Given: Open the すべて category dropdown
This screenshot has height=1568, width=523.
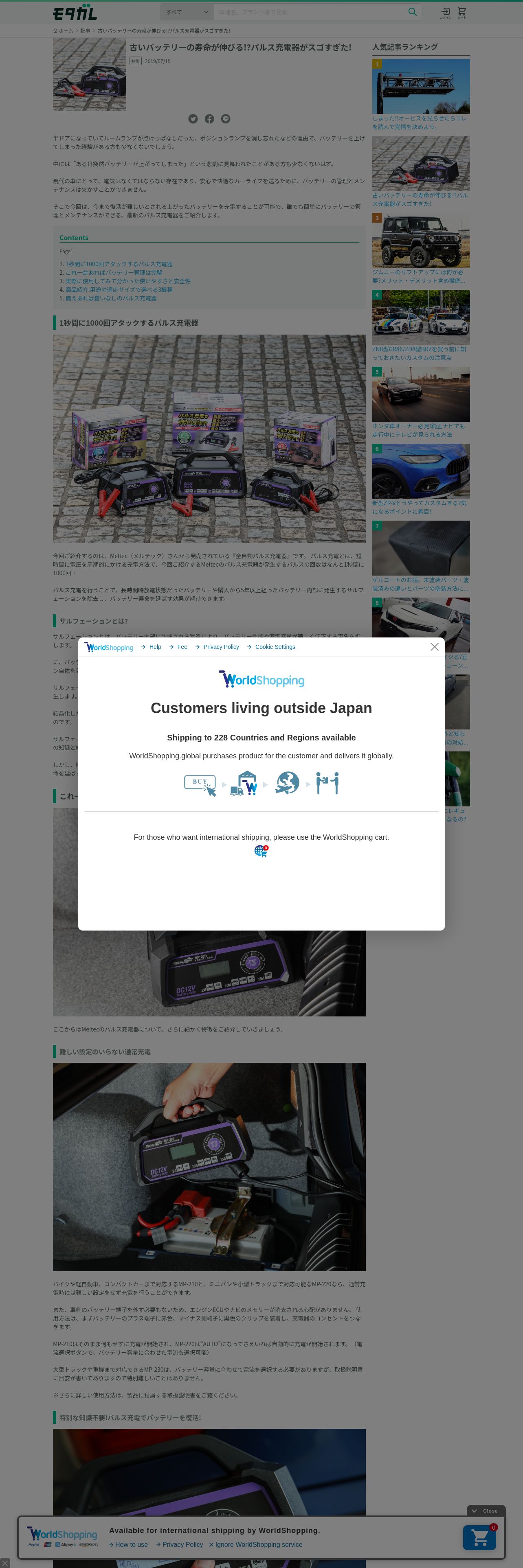Looking at the screenshot, I should pos(187,12).
